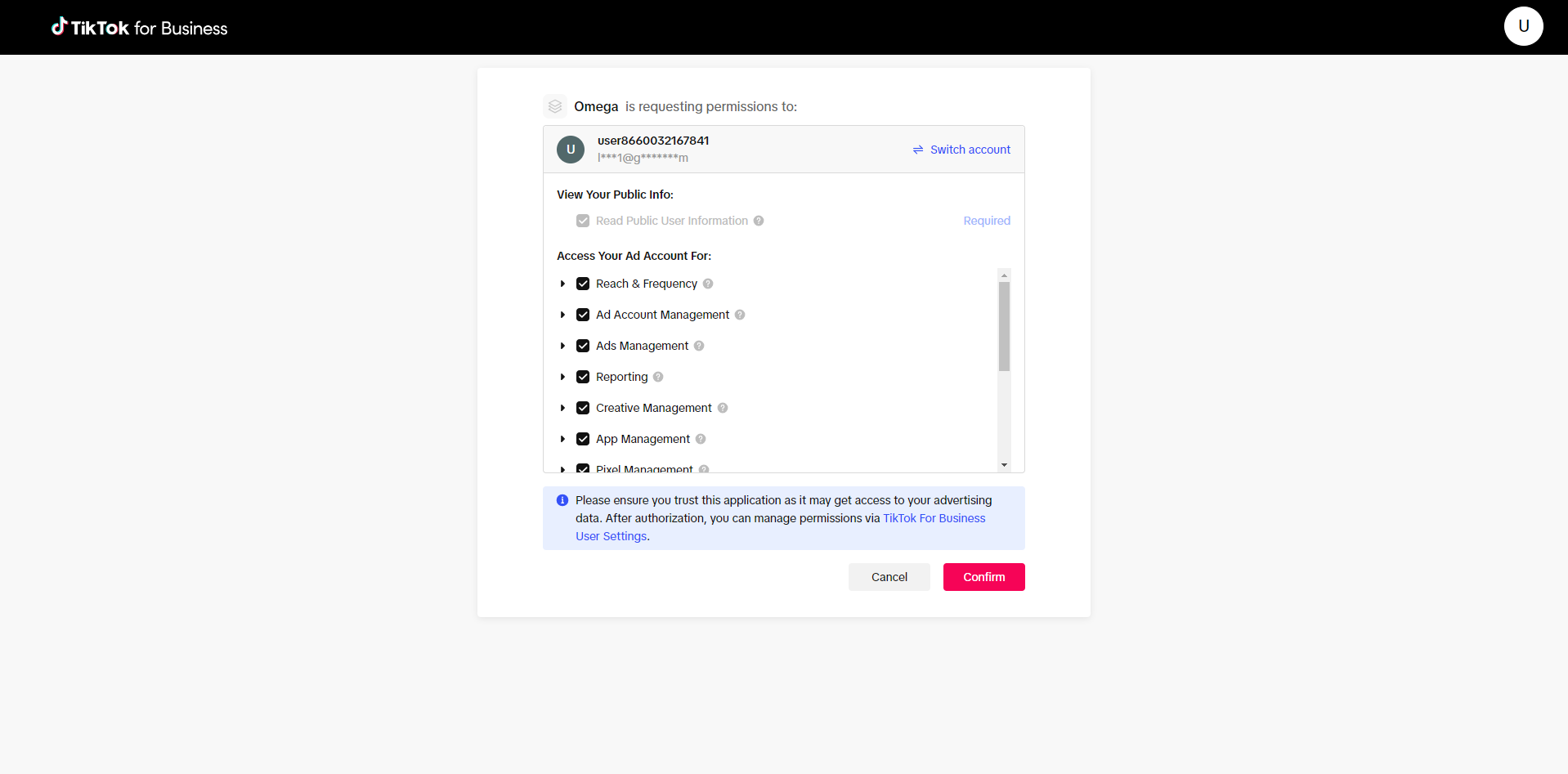Expand the Reporting permission details

(x=562, y=377)
